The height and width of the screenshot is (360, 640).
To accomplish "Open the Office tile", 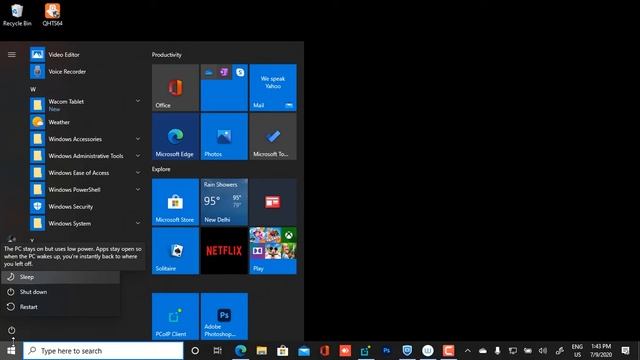I will 176,88.
